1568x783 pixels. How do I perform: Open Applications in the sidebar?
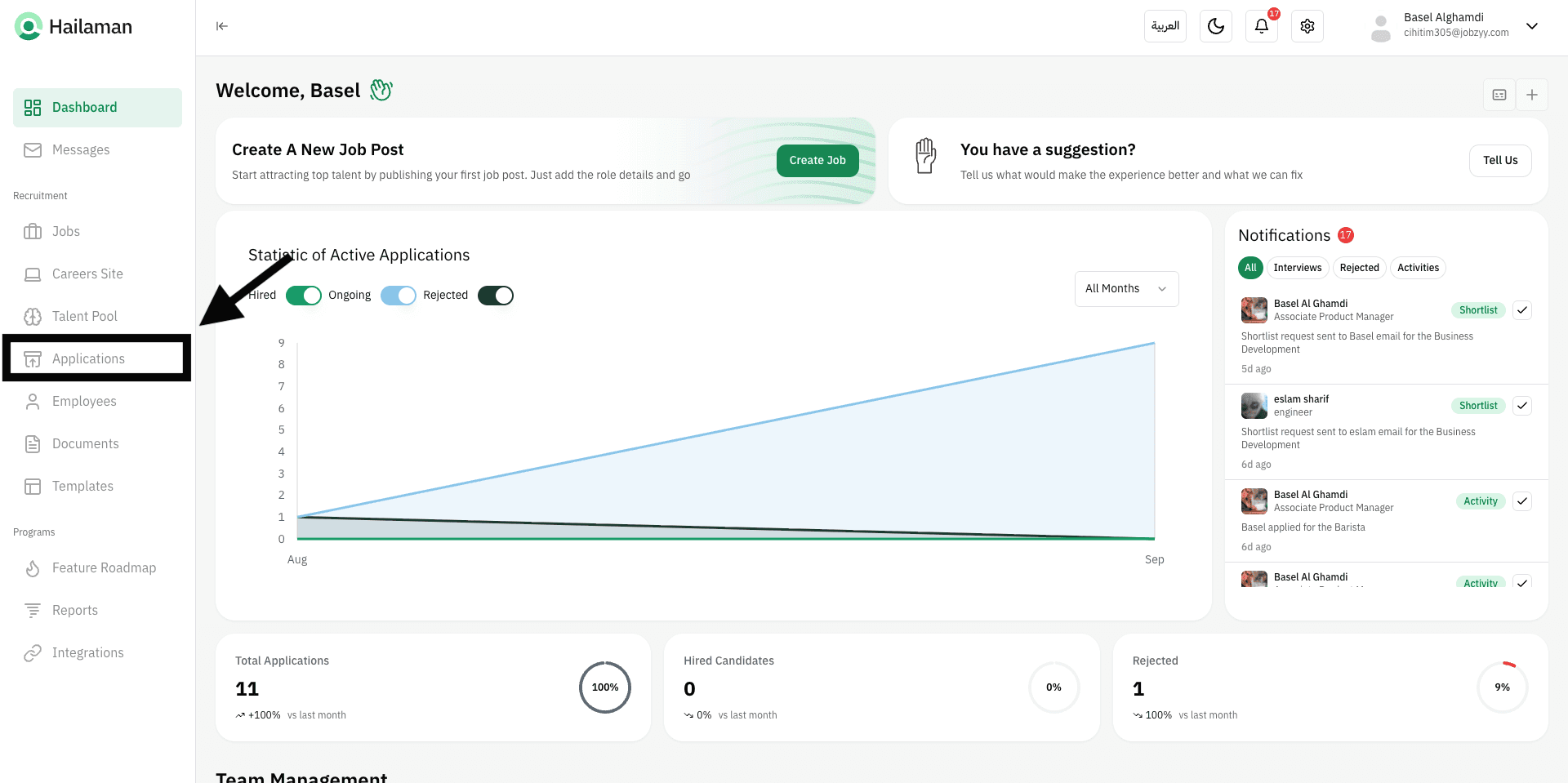[x=97, y=359]
